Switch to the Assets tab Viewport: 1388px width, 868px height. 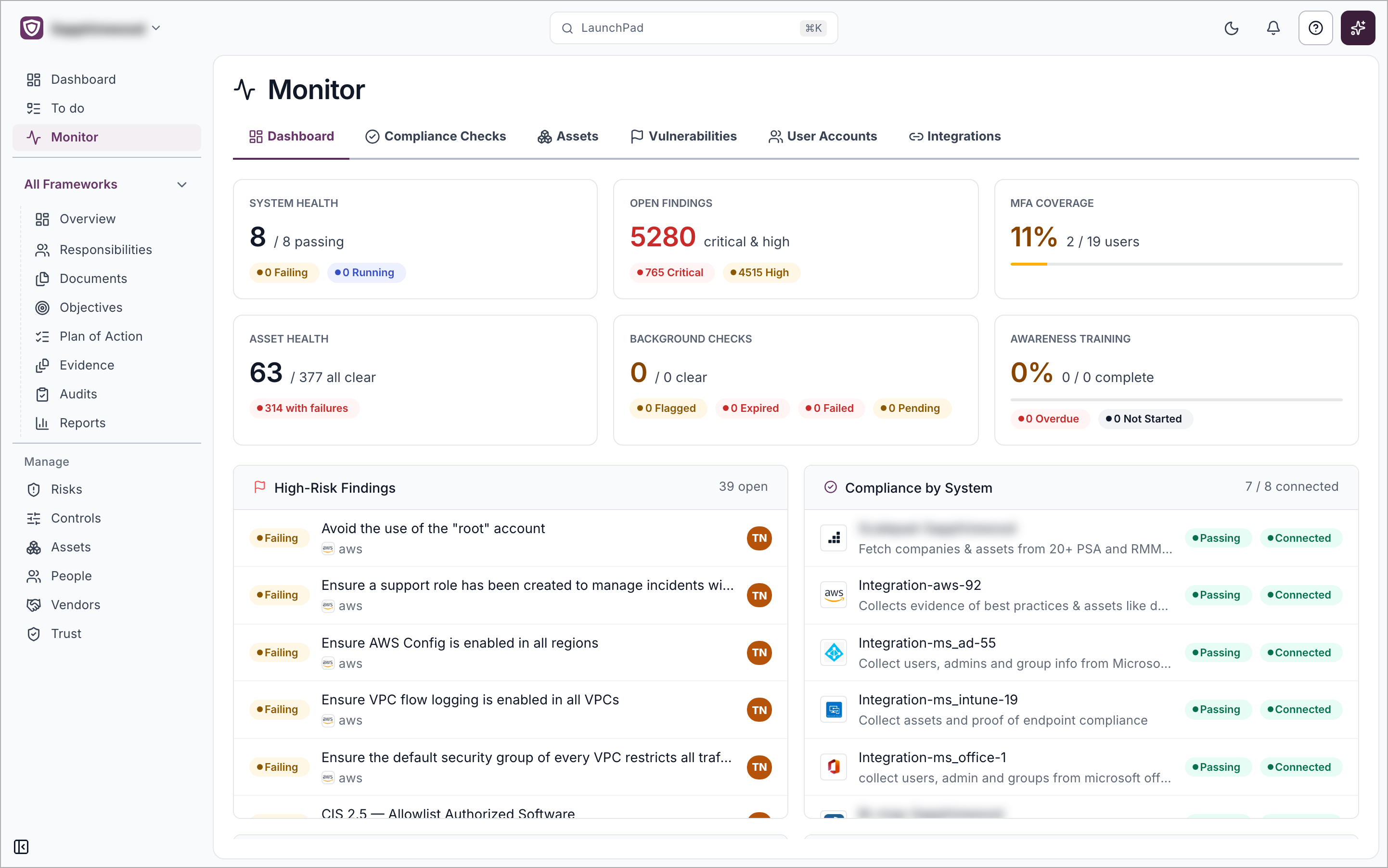[x=567, y=136]
